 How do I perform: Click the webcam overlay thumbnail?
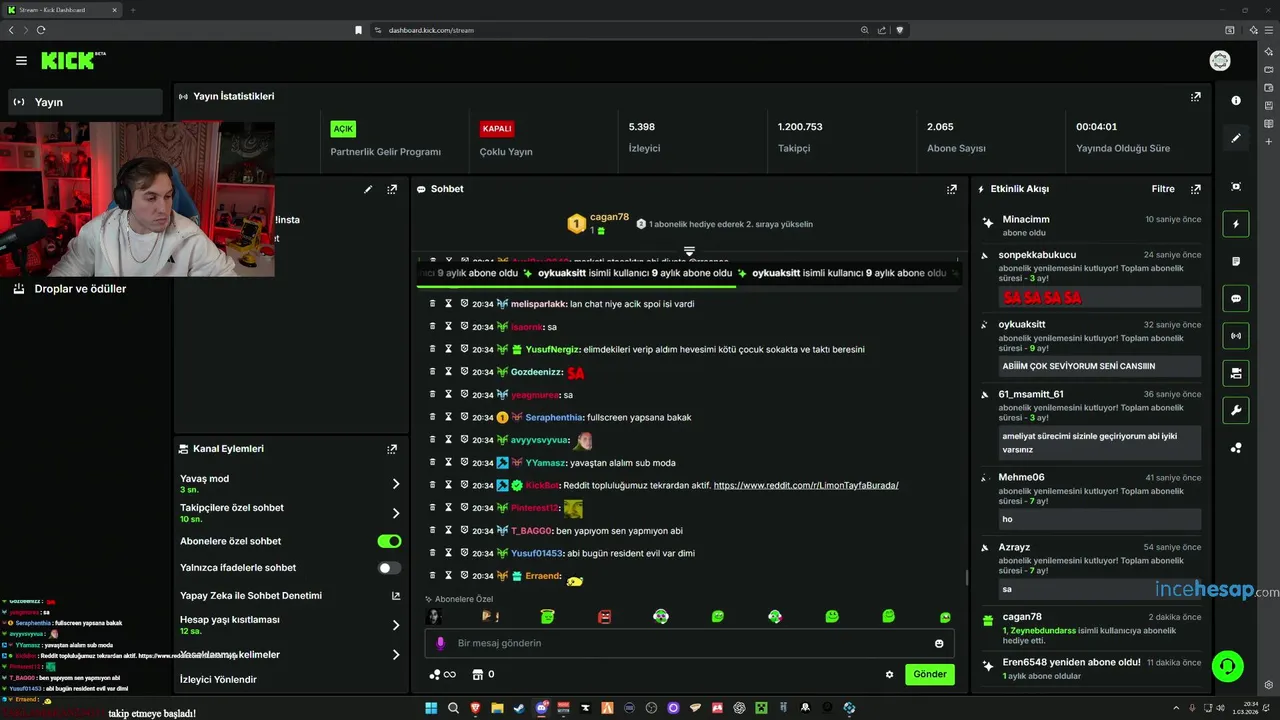137,199
